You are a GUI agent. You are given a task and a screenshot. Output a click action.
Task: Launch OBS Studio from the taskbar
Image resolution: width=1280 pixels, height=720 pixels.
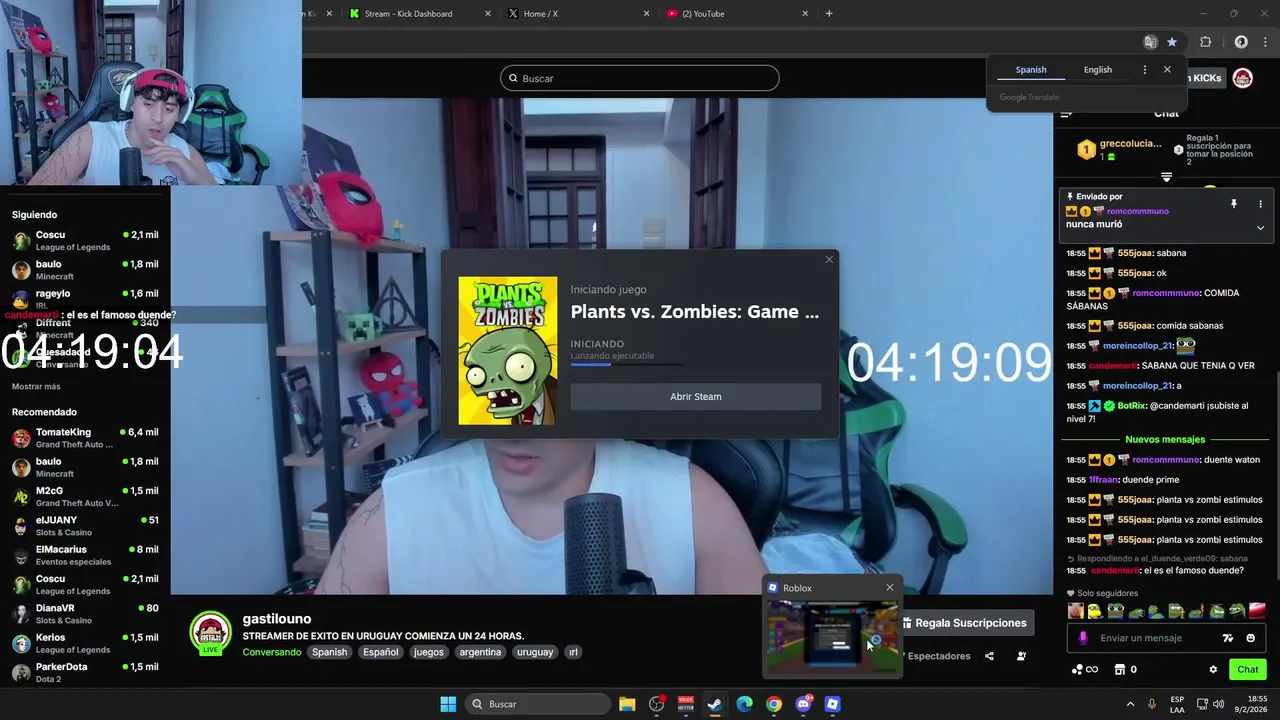657,704
